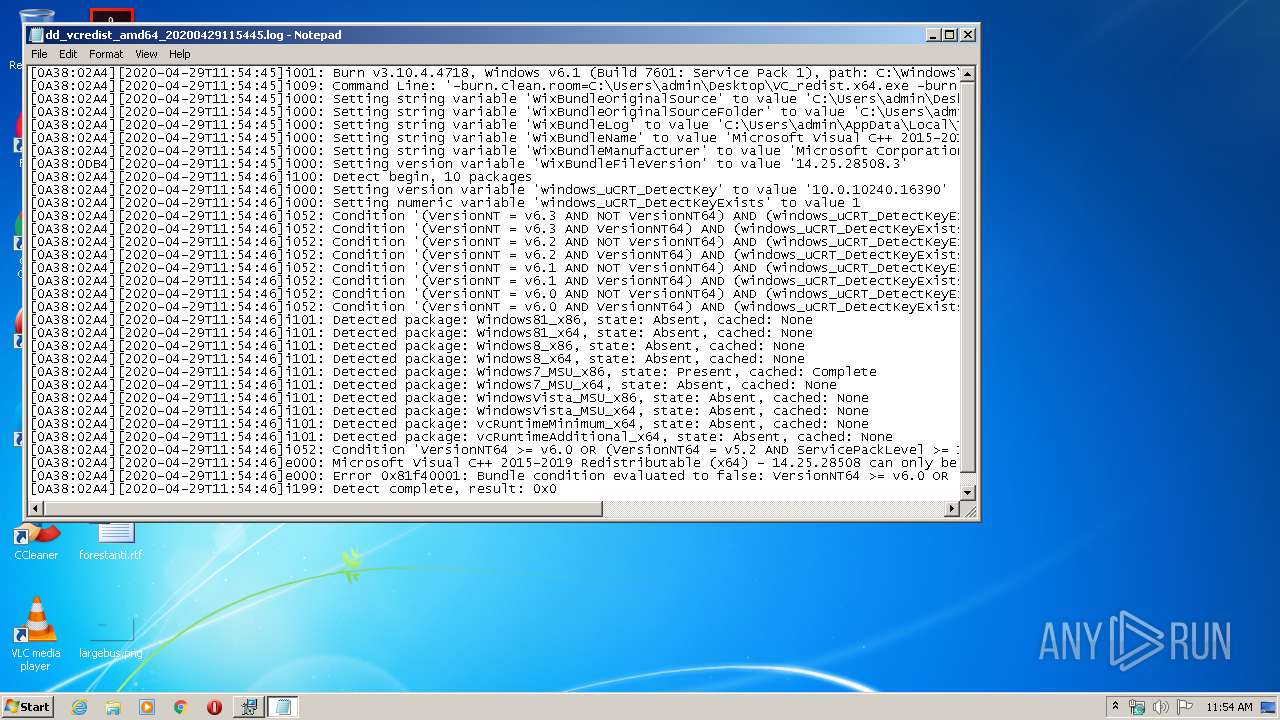1280x720 pixels.
Task: Launch Google Chrome from taskbar
Action: pyautogui.click(x=180, y=707)
